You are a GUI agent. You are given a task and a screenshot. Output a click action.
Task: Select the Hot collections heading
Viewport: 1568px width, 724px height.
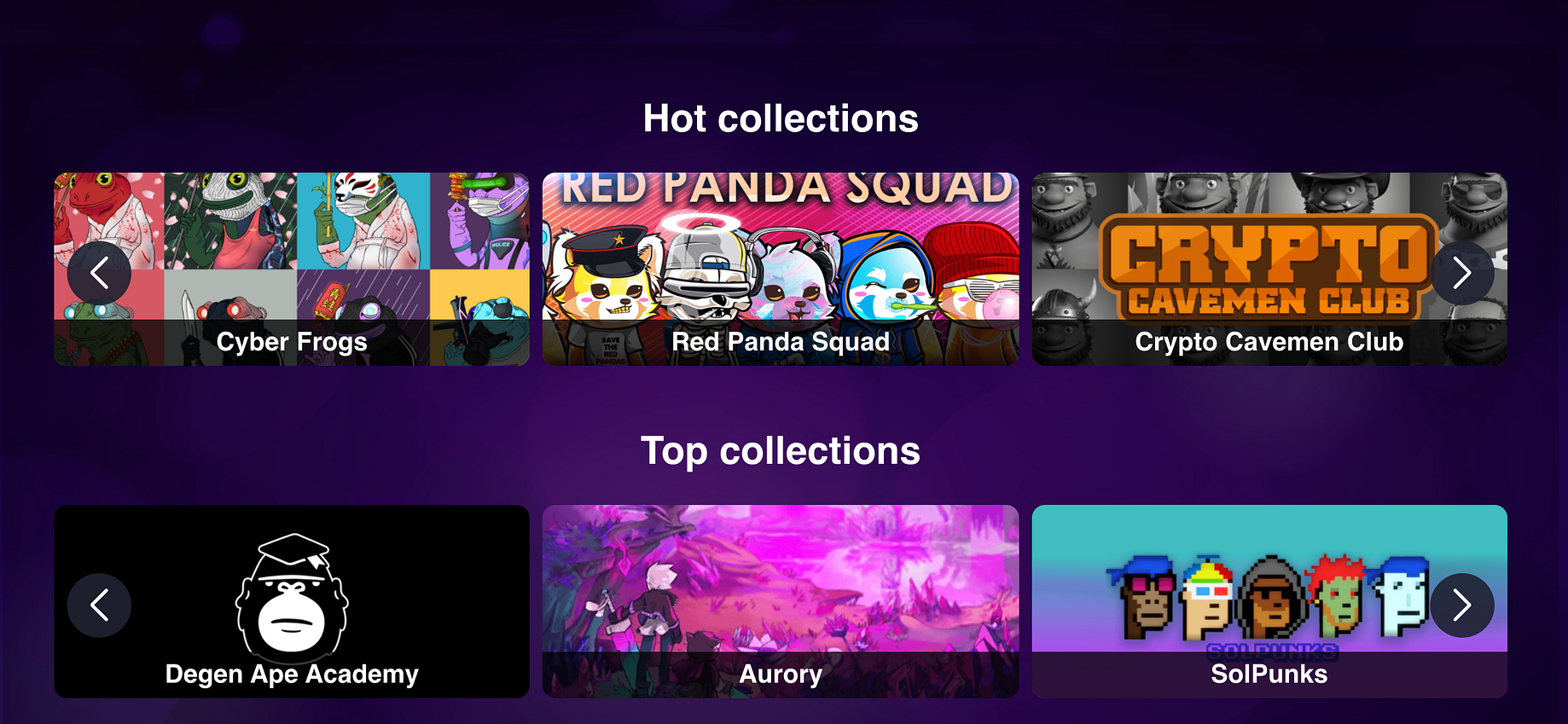click(781, 119)
